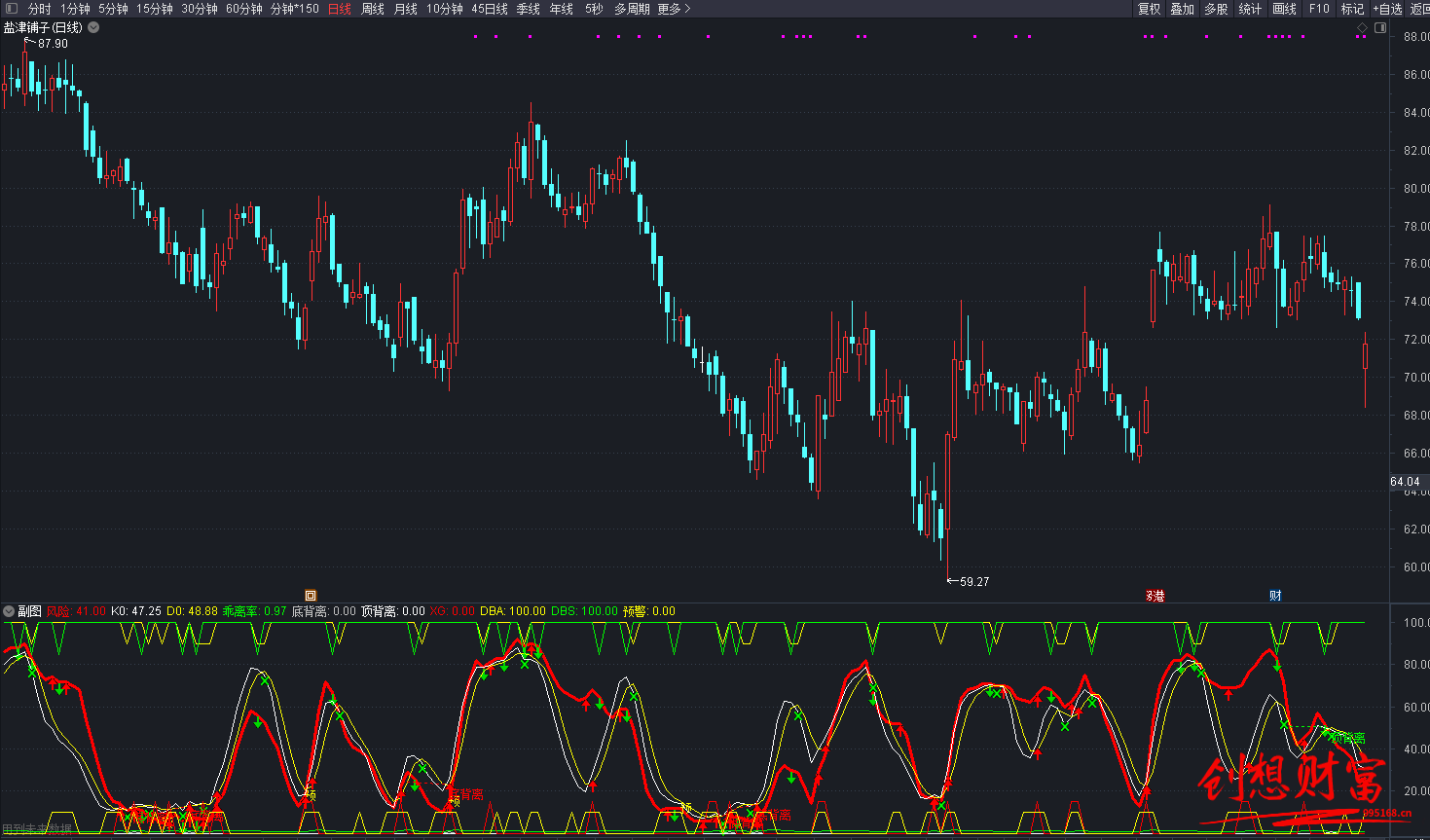
Task: Toggle the left sidebar panel icon
Action: [12, 9]
